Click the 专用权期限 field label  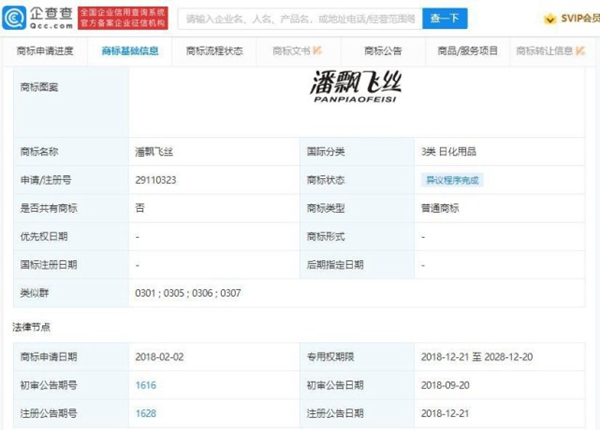tap(330, 357)
